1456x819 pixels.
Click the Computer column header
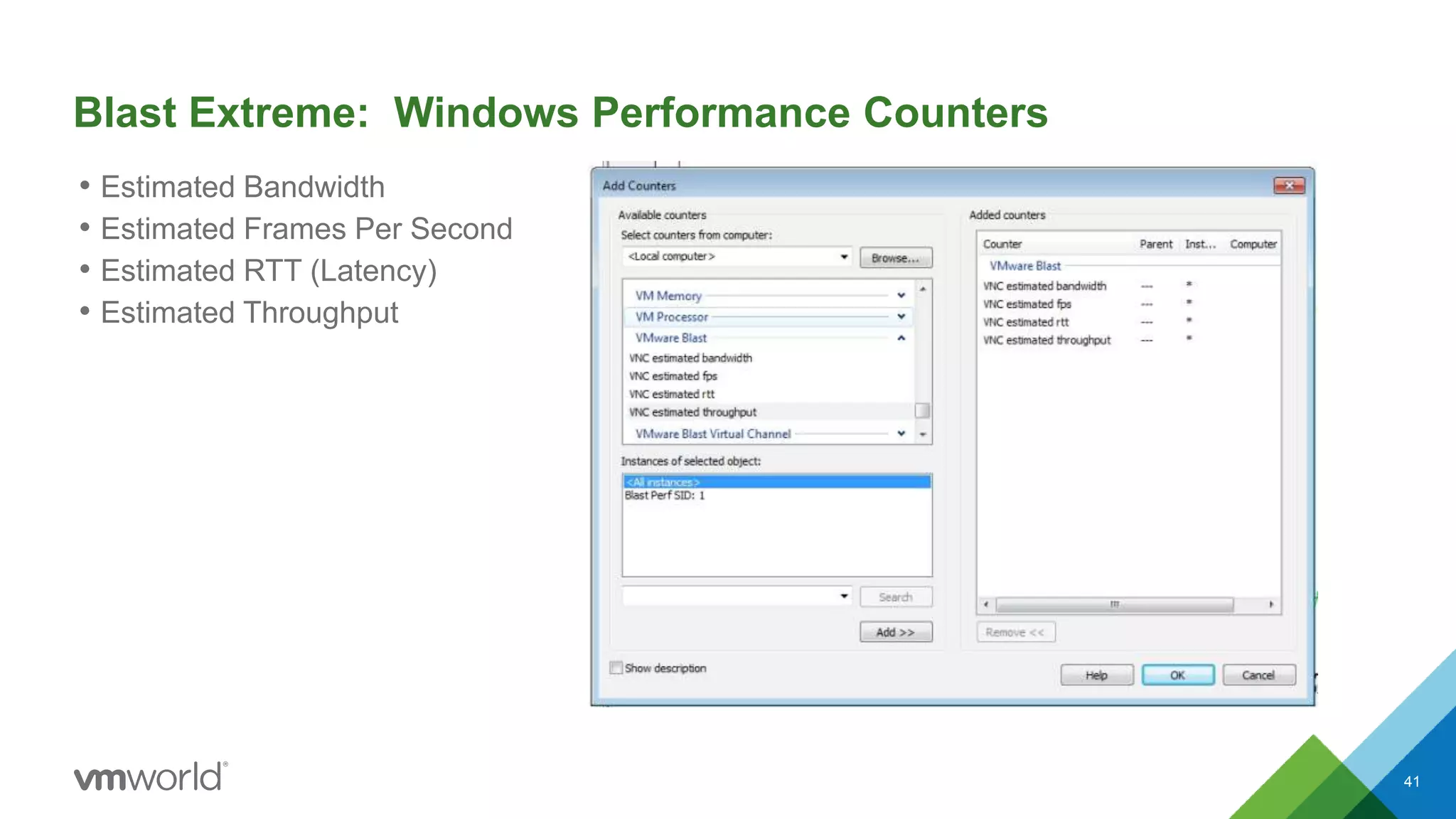pyautogui.click(x=1253, y=245)
